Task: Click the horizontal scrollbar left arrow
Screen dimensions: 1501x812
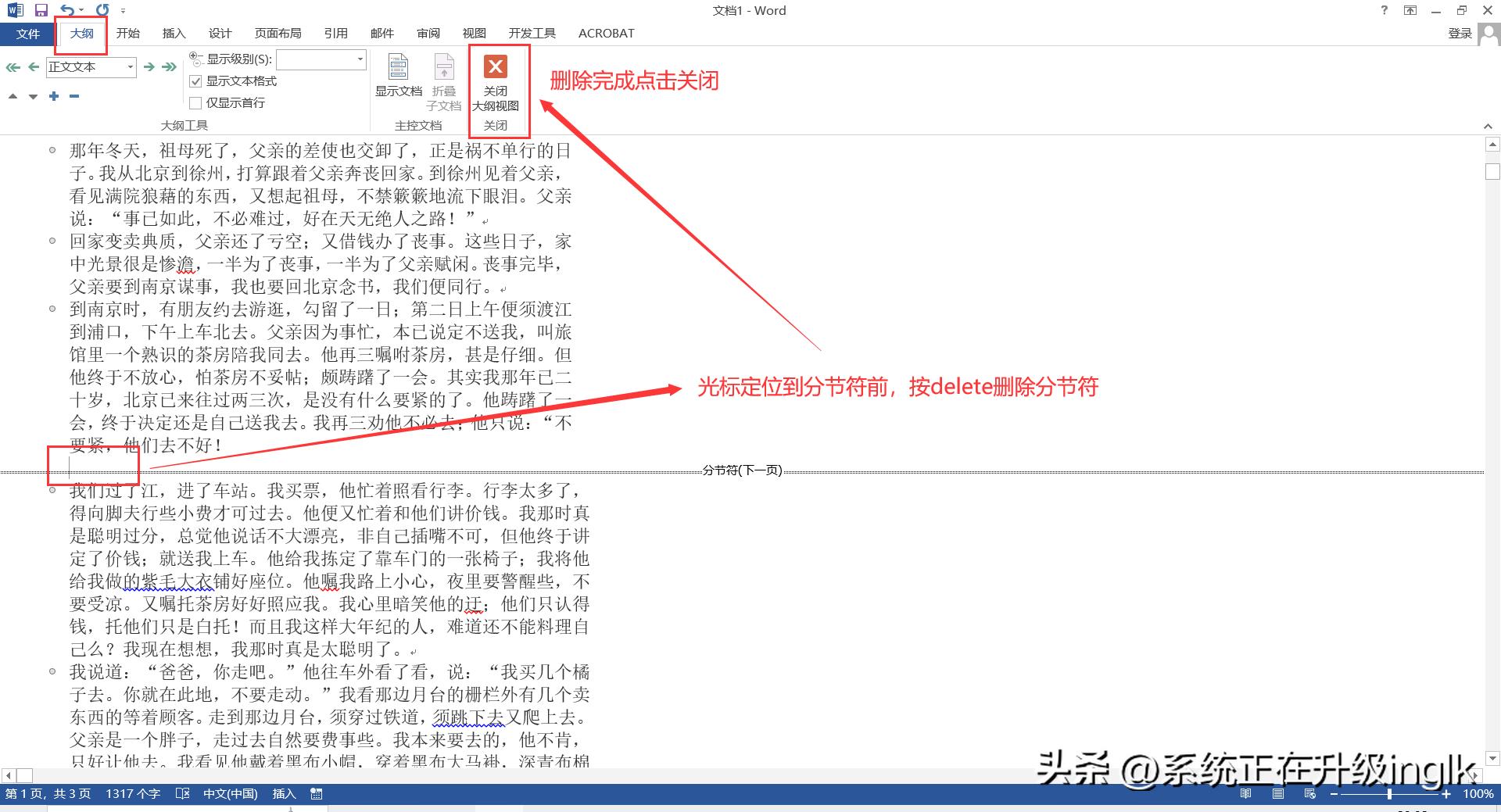Action: click(x=8, y=775)
